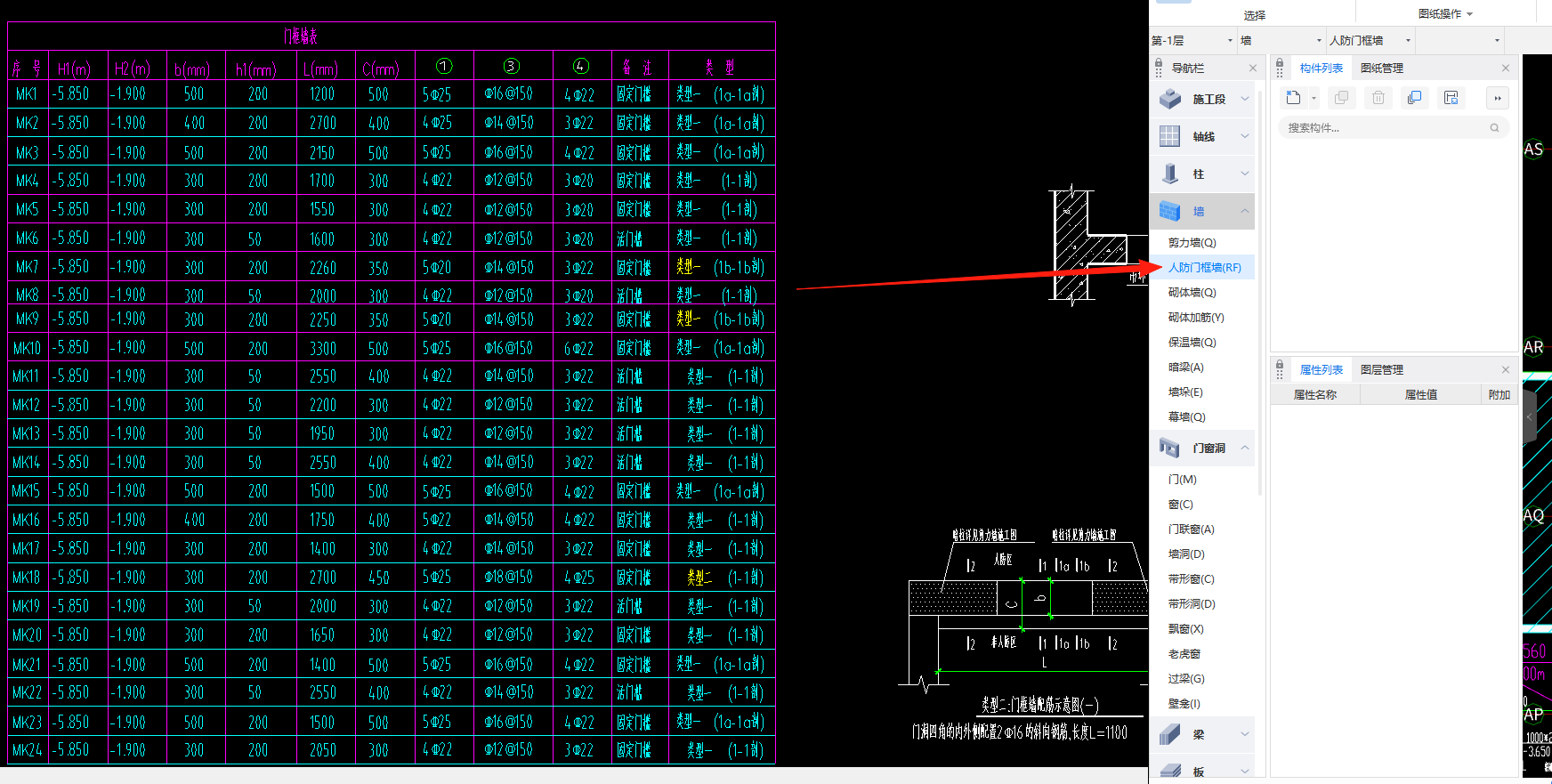Image resolution: width=1552 pixels, height=784 pixels.
Task: Expand the 板 section
Action: (1245, 771)
